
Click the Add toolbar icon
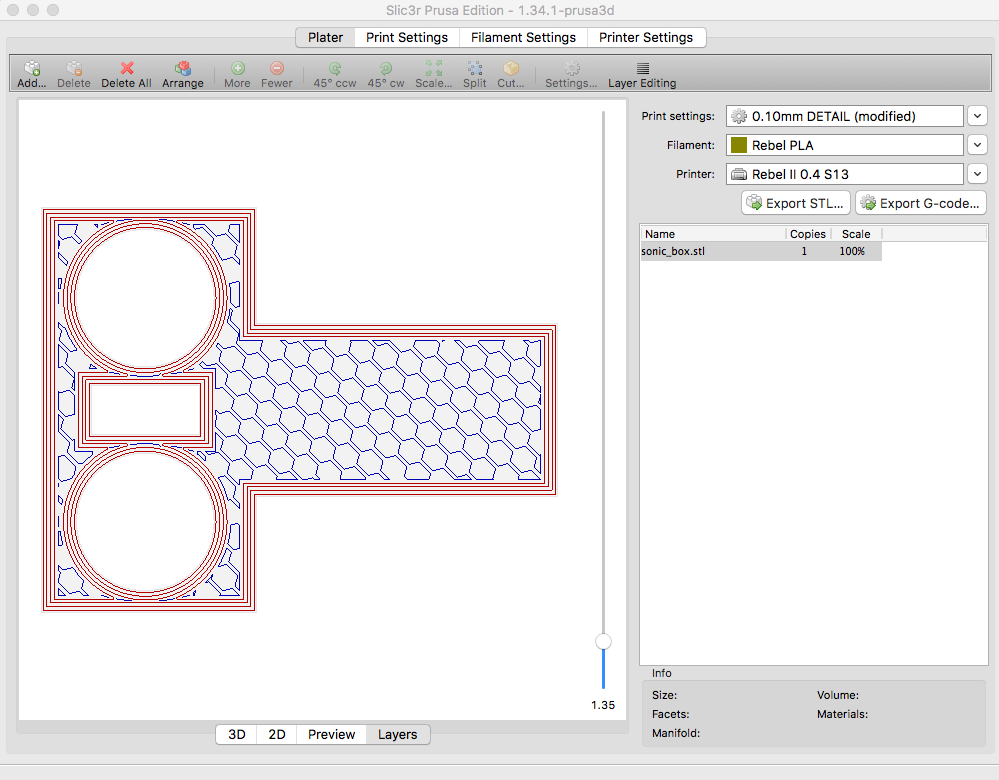coord(32,69)
